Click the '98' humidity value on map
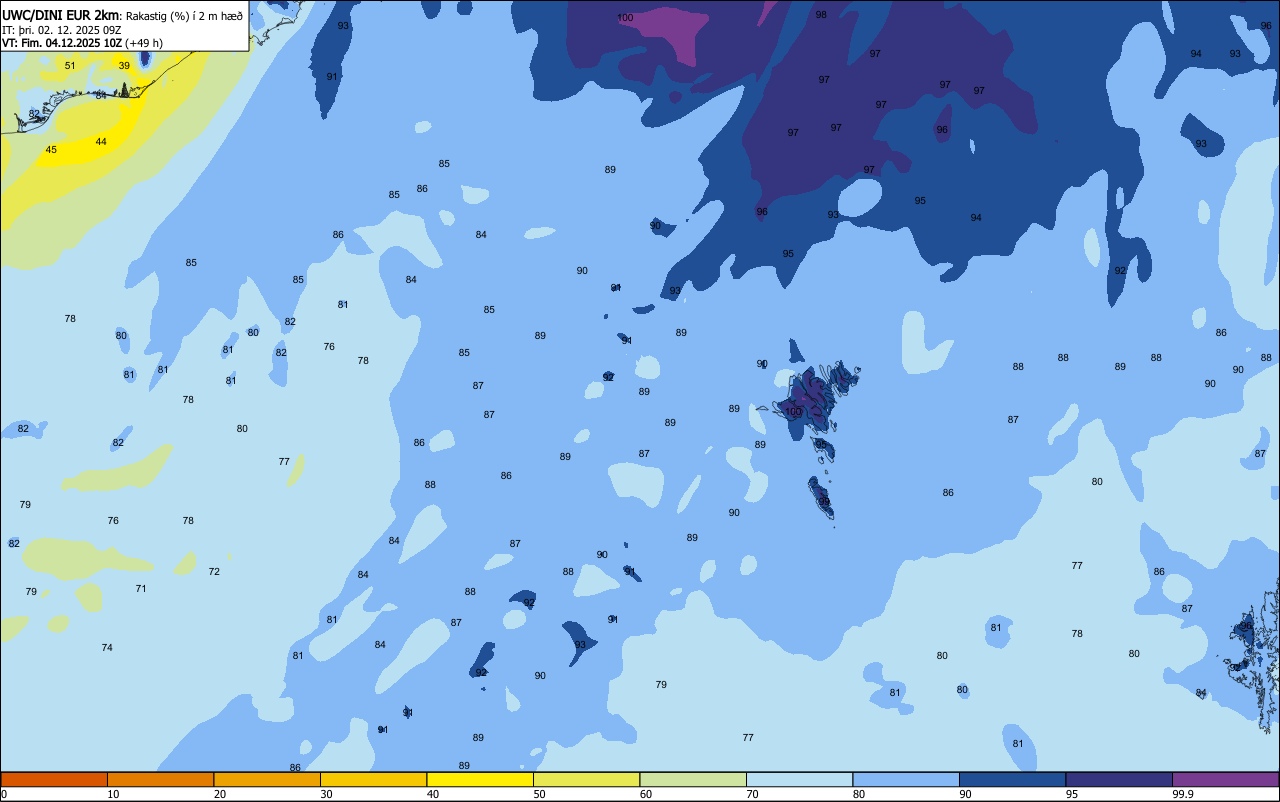Screen dimensions: 1280x802 [821, 15]
